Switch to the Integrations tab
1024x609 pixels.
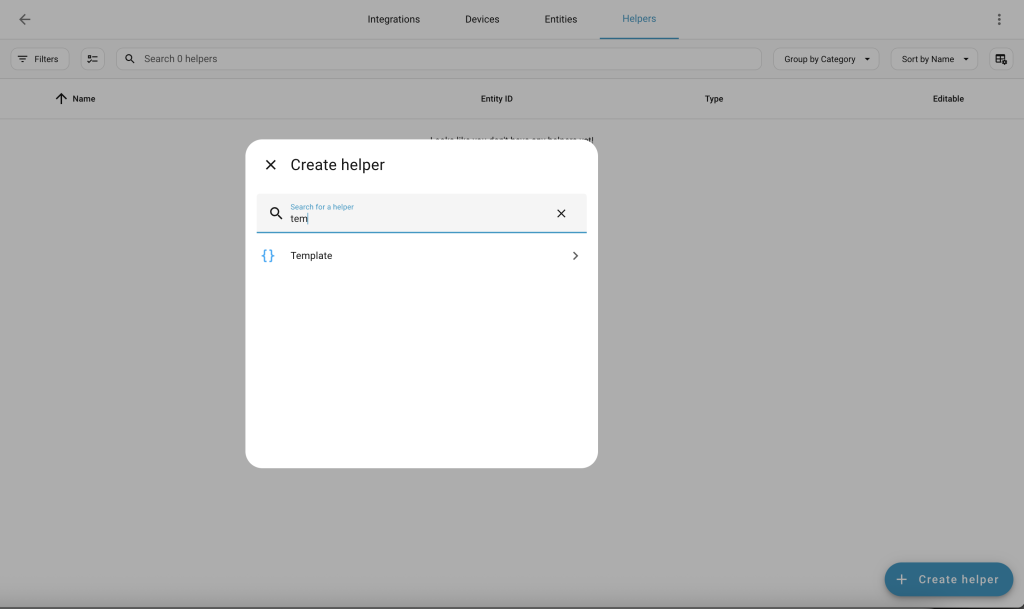(x=393, y=19)
